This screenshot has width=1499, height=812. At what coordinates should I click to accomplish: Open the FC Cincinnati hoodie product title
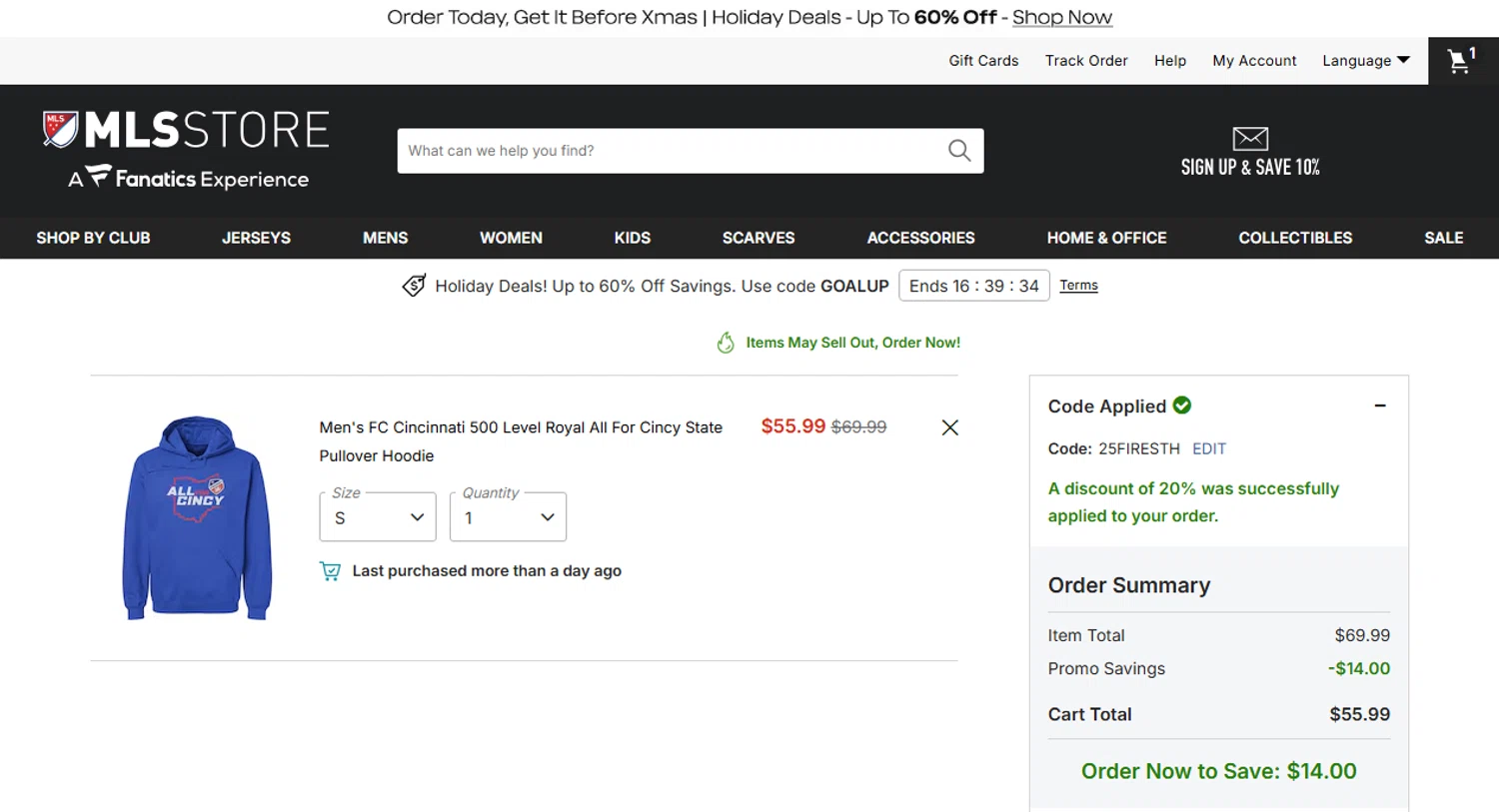(521, 441)
